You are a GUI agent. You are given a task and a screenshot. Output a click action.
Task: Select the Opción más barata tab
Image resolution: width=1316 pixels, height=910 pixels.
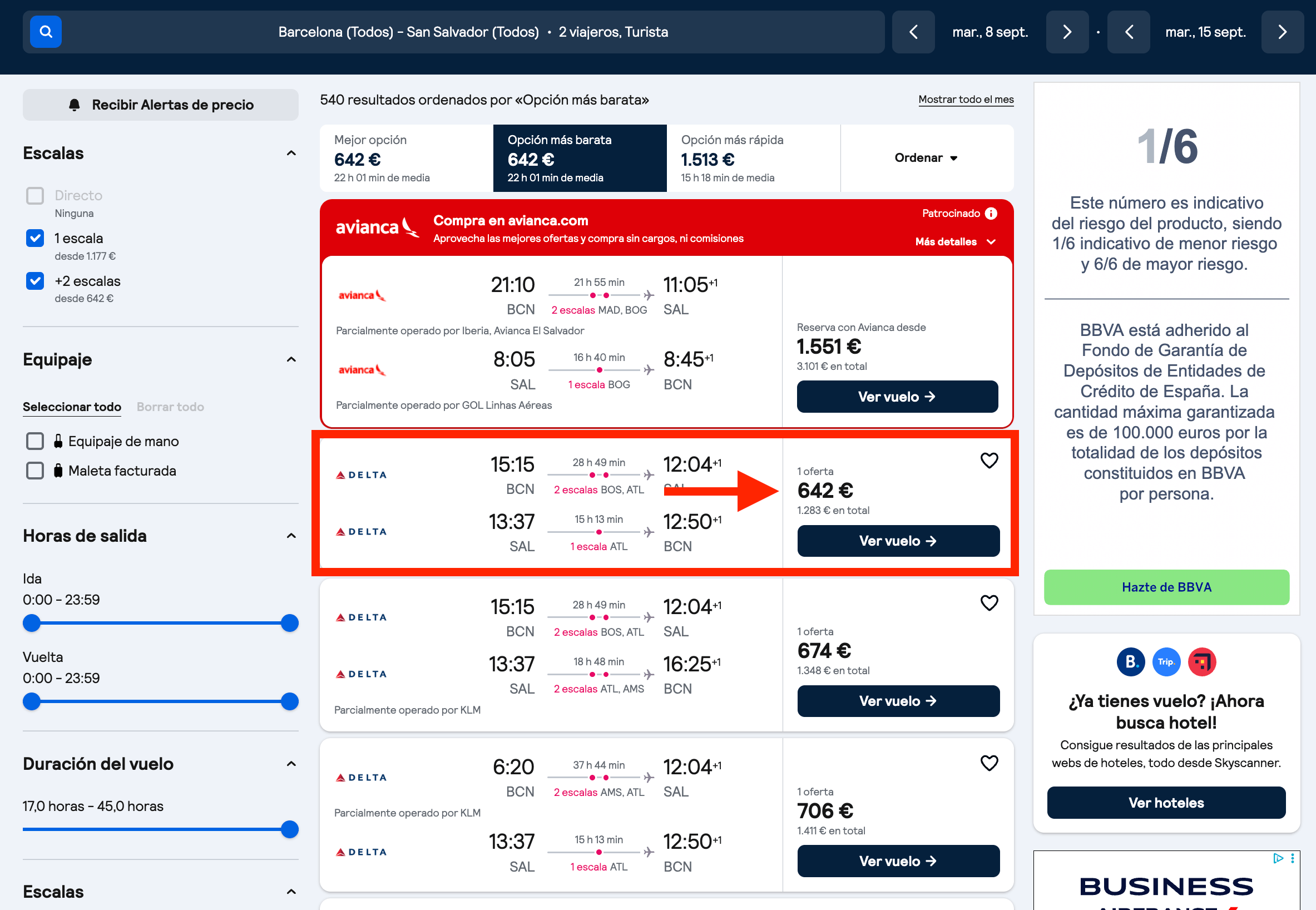pos(580,158)
